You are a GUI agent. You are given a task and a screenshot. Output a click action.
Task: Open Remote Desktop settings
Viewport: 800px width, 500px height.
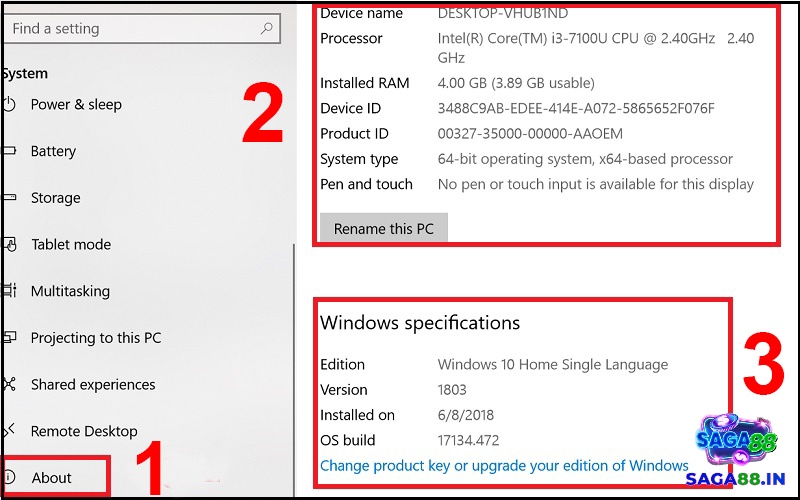(84, 432)
